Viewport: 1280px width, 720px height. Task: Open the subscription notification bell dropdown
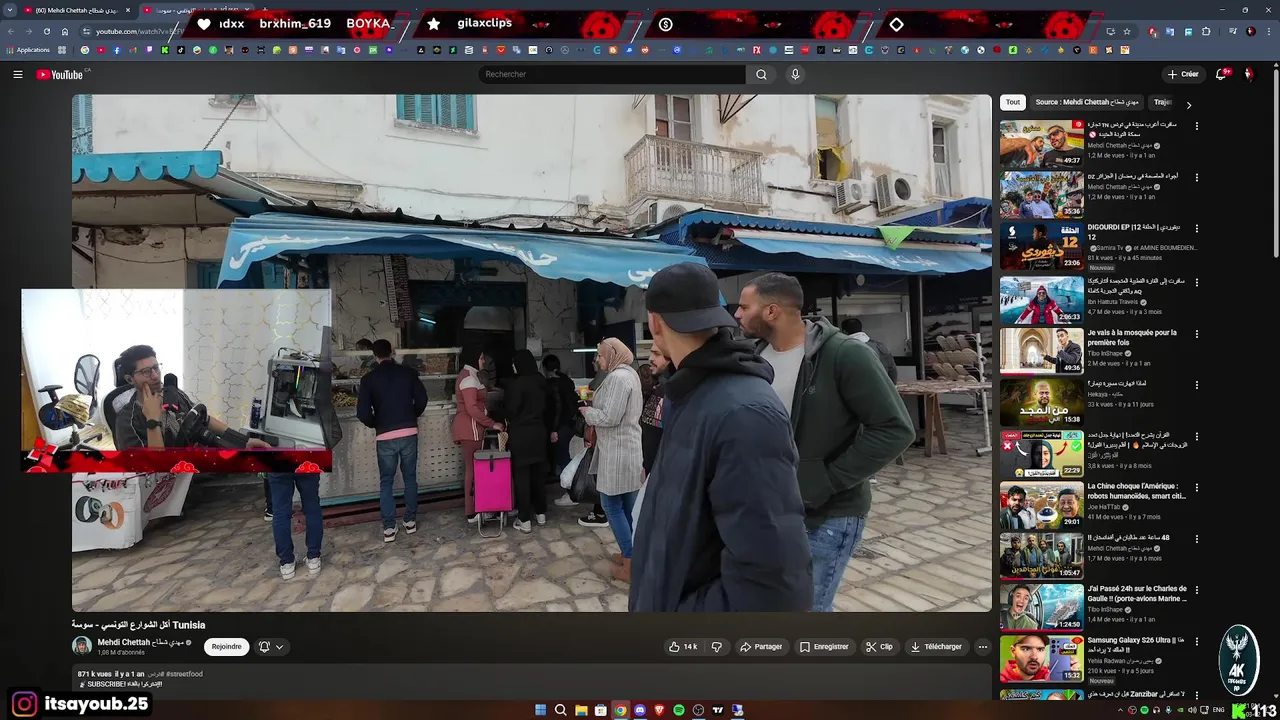pos(271,647)
